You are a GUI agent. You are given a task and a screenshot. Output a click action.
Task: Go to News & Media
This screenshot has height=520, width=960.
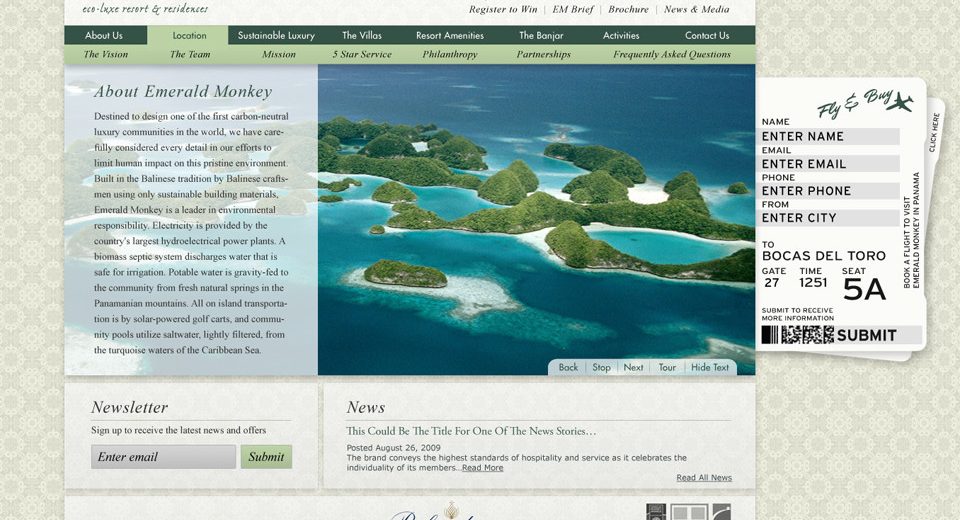click(x=697, y=9)
